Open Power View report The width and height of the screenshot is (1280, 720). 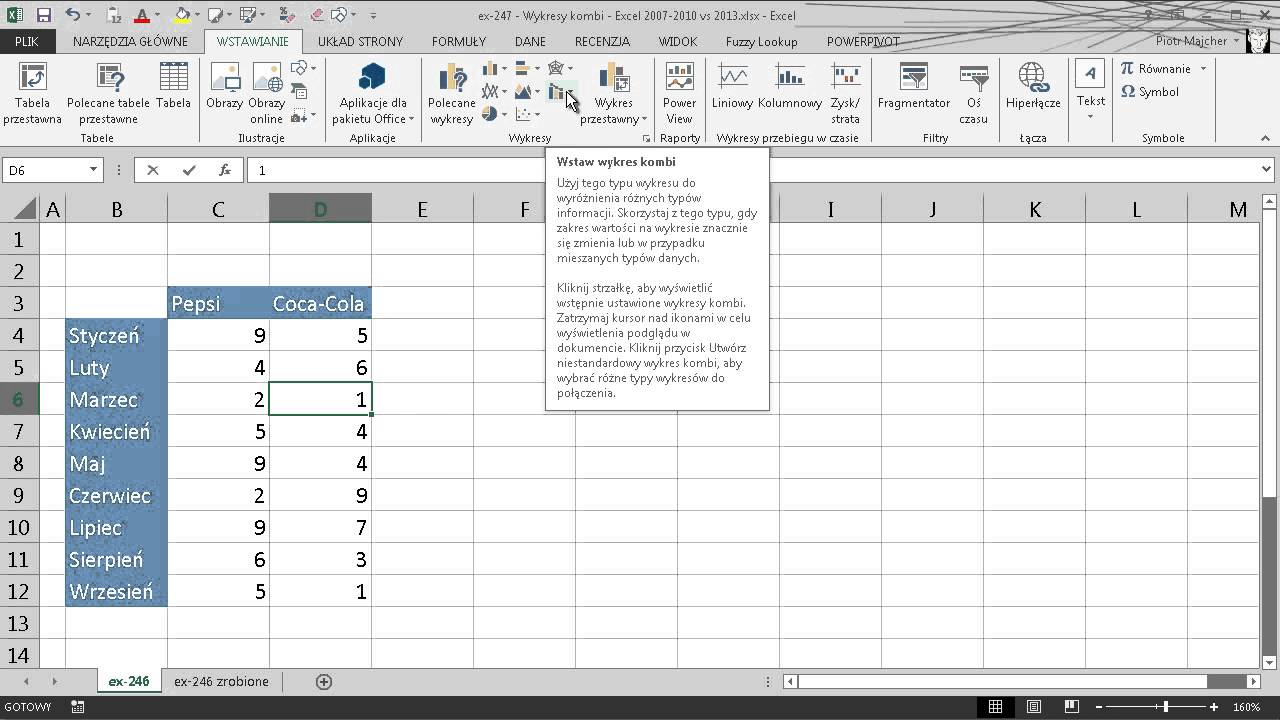(680, 94)
